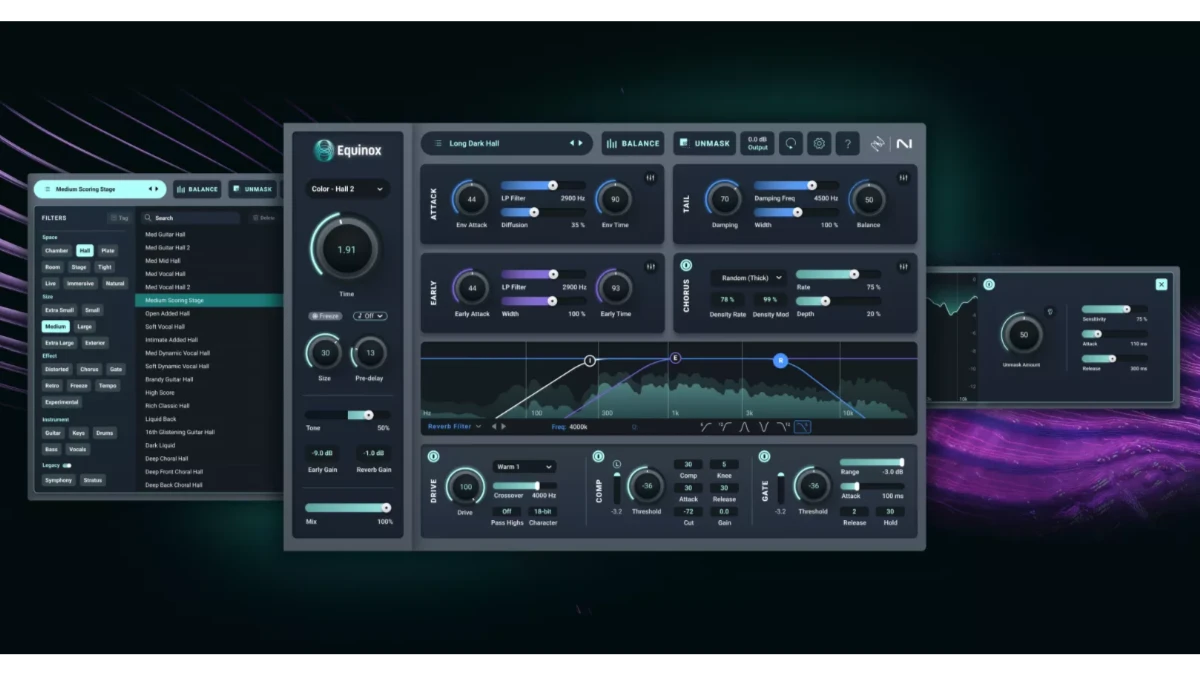Toggle the Comp link L button

click(x=617, y=464)
